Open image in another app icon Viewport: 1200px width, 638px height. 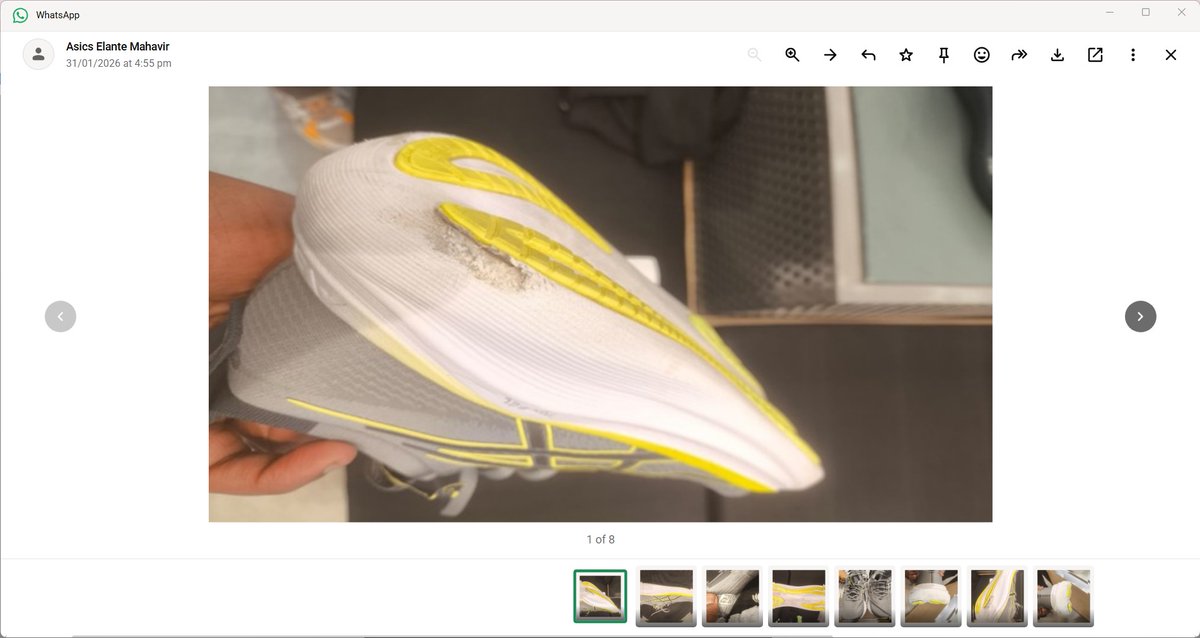(x=1095, y=55)
